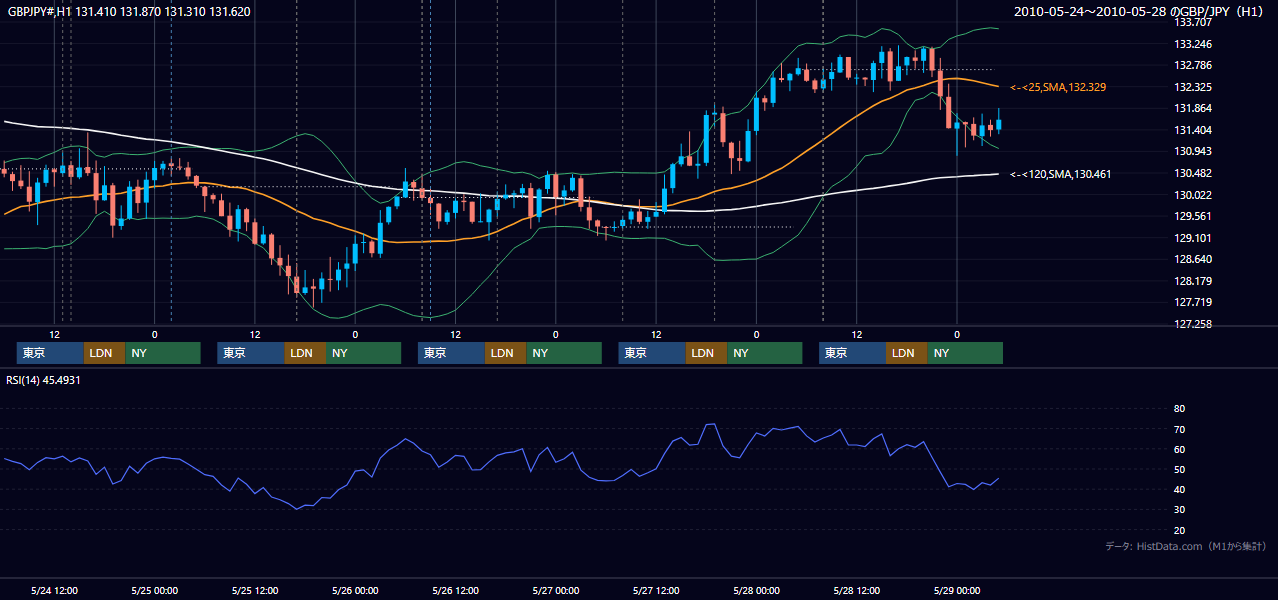Click the 5/29 00:00 time axis label

click(957, 590)
